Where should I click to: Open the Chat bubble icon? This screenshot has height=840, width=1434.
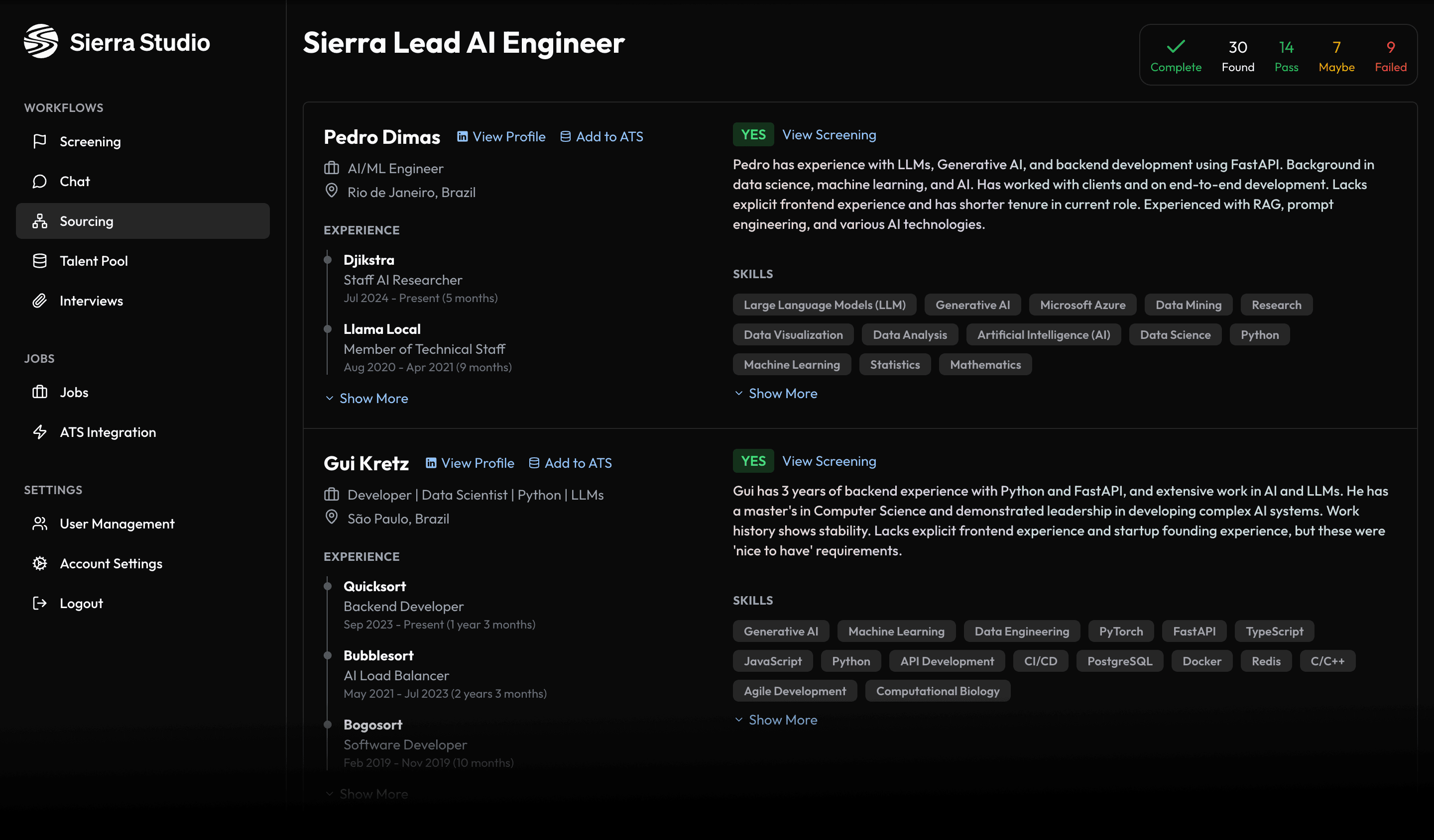(x=40, y=181)
